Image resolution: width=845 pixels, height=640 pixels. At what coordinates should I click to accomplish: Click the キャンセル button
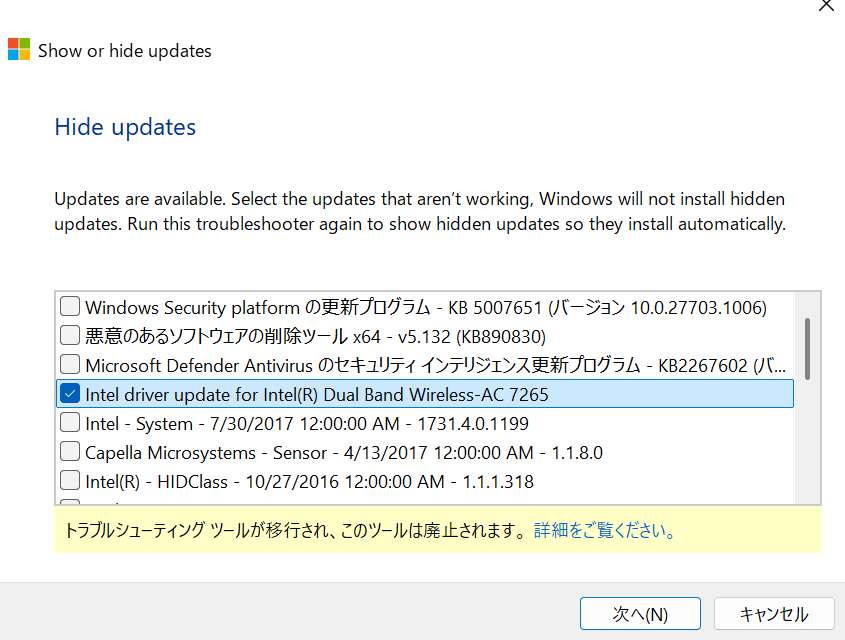coord(774,614)
